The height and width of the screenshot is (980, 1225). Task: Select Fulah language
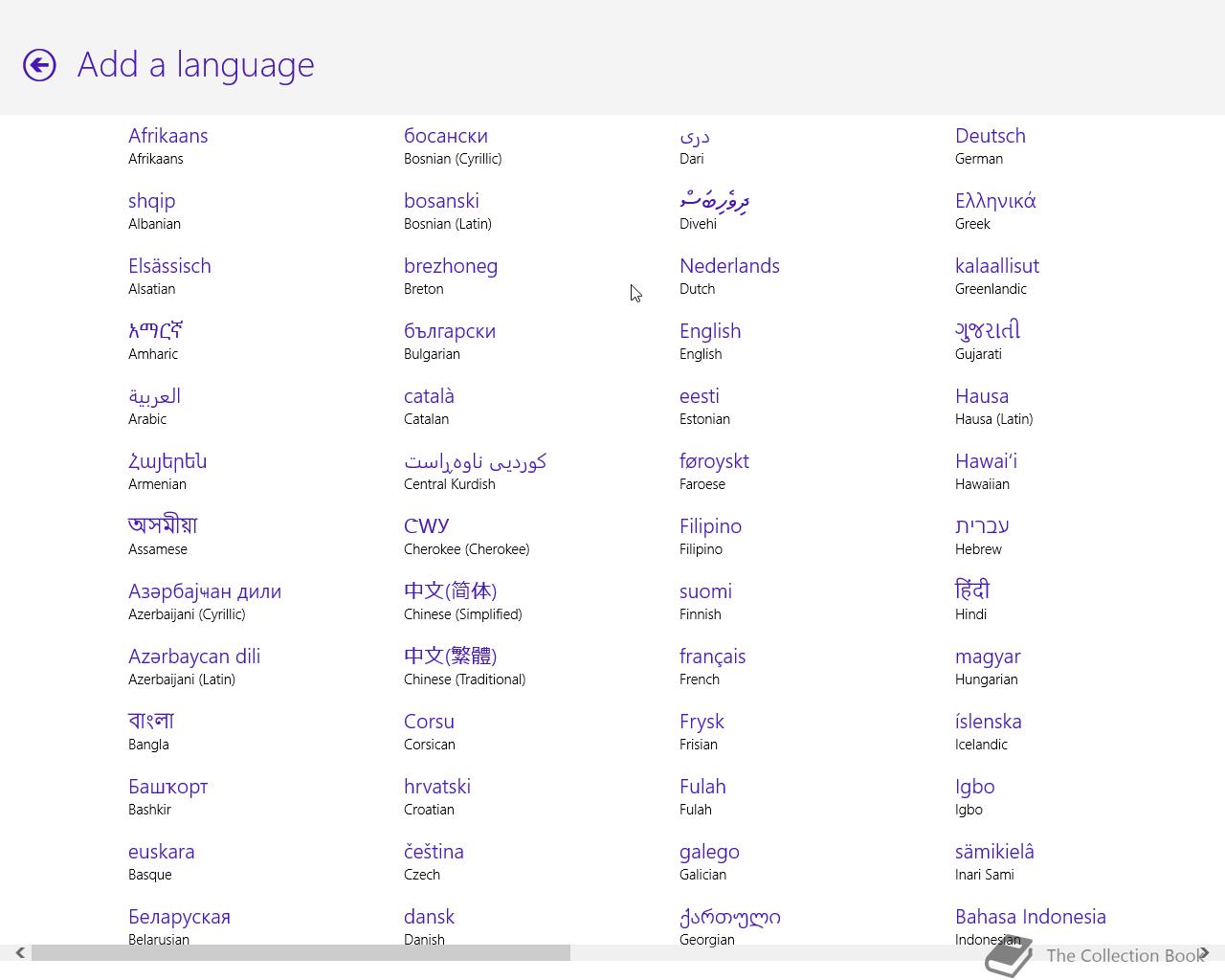click(702, 797)
